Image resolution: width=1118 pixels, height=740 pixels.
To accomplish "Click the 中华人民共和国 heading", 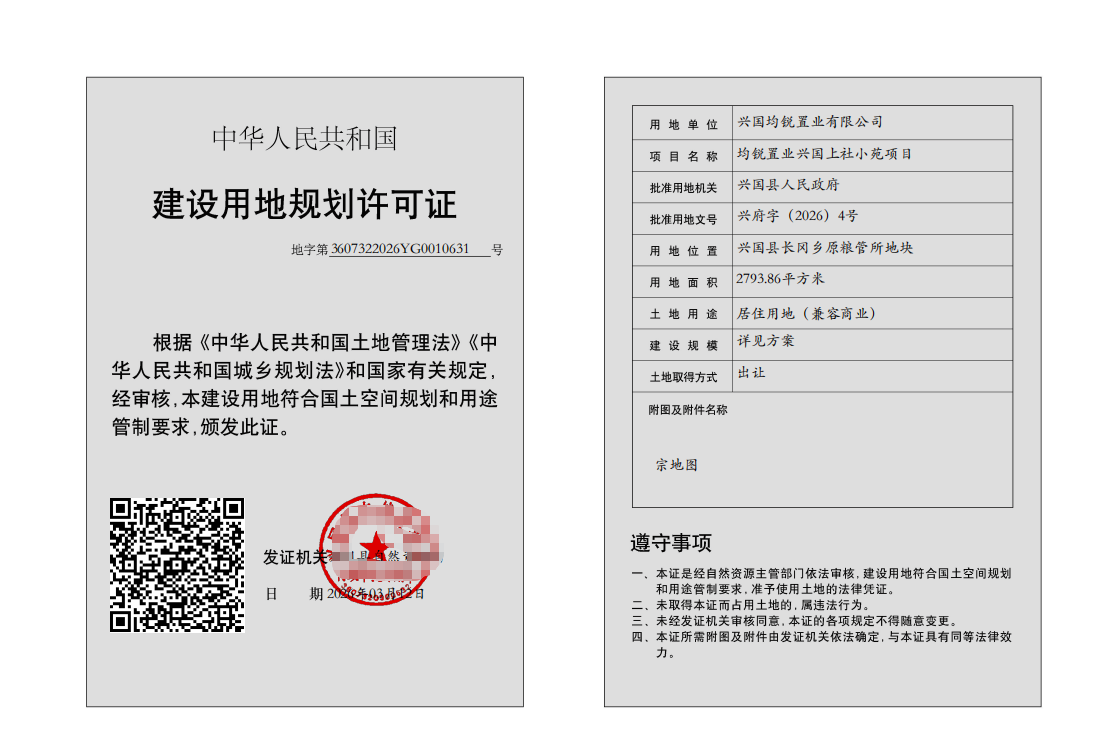I will (304, 139).
